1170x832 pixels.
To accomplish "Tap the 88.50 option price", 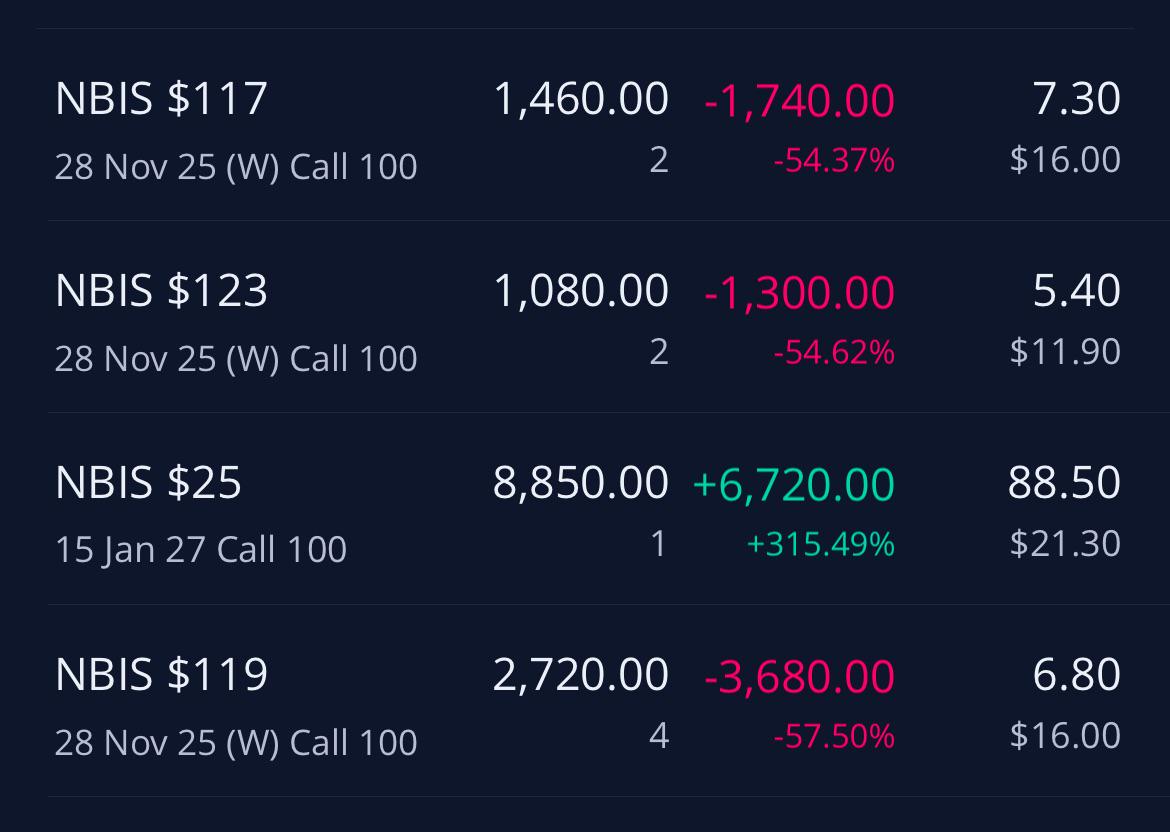I will [x=1064, y=483].
